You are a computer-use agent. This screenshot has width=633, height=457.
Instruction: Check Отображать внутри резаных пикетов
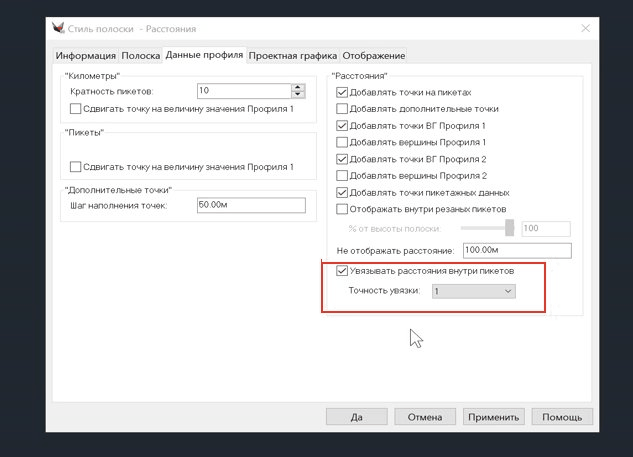click(343, 209)
